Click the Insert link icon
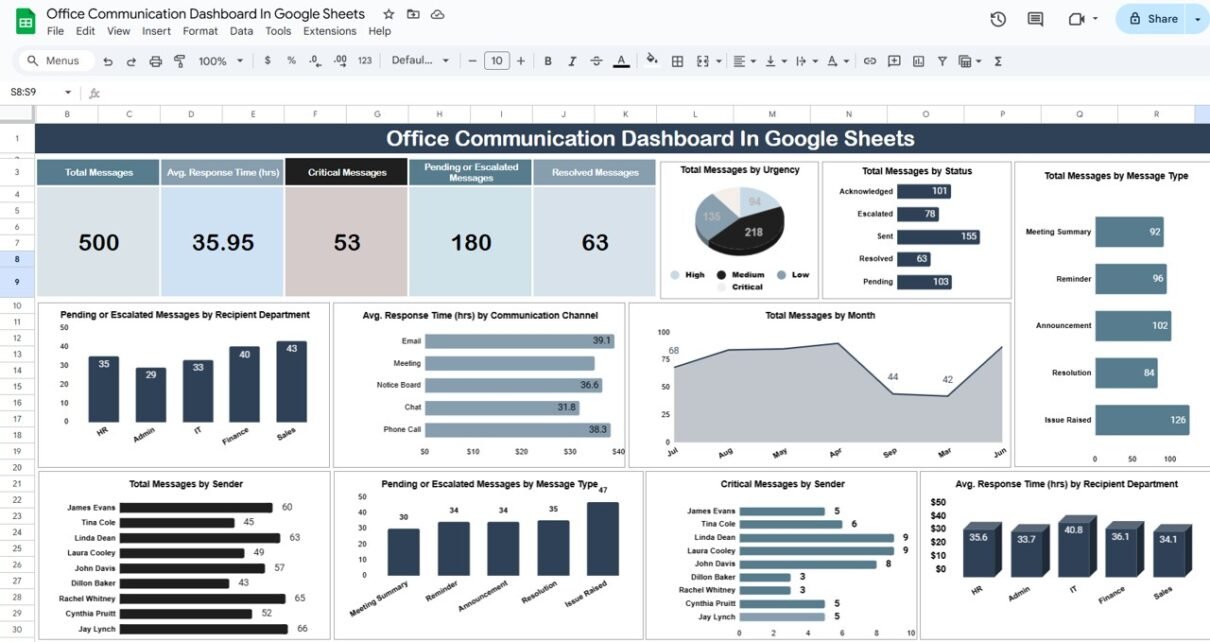1210x642 pixels. (869, 61)
